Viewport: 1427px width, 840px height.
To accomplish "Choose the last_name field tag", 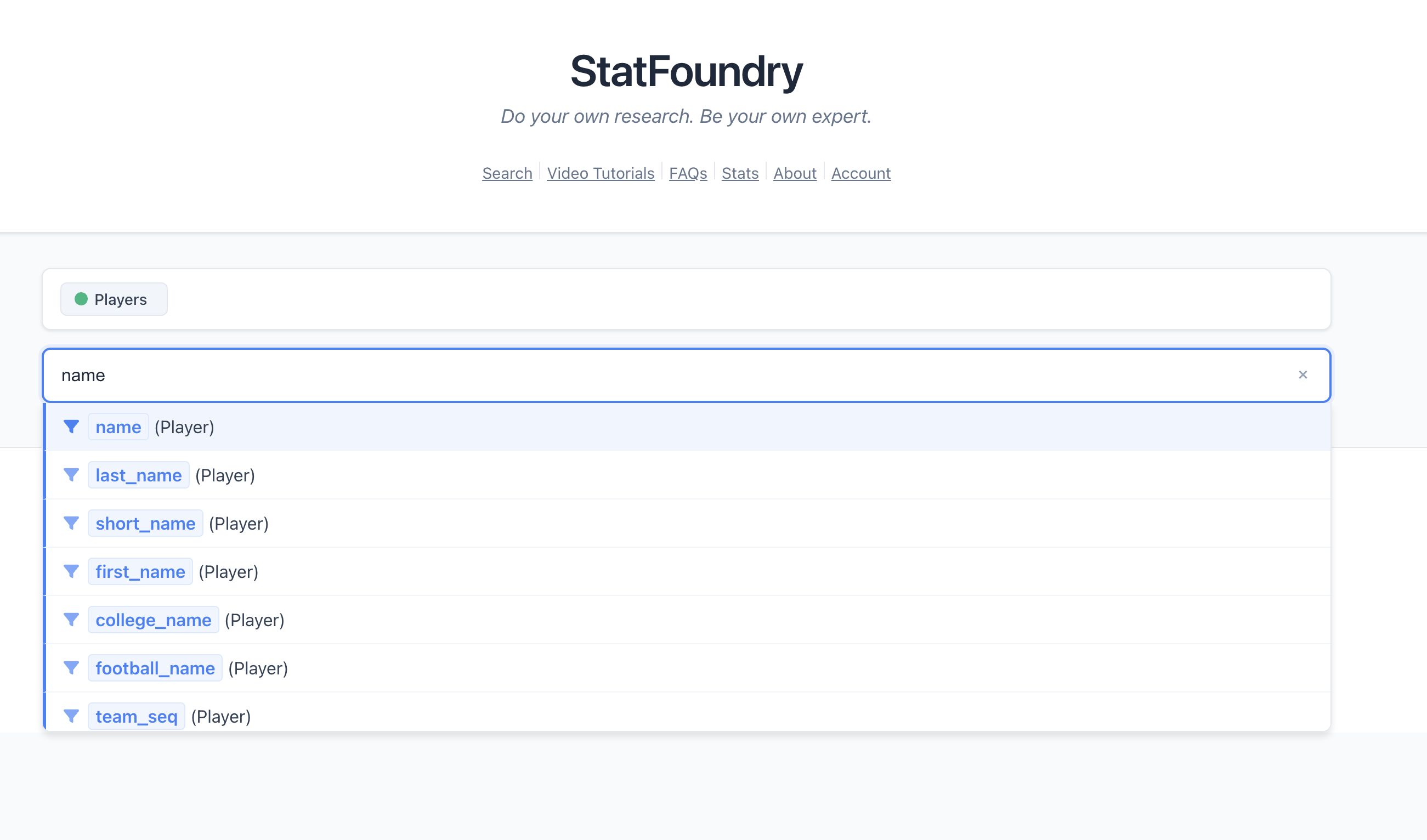I will (x=138, y=475).
